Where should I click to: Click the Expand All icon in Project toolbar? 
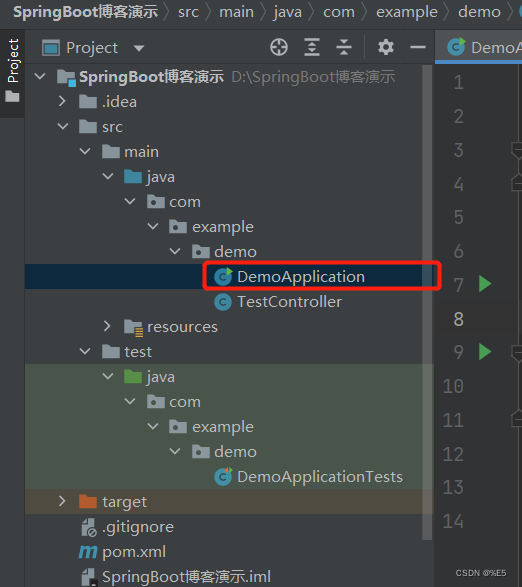tap(312, 48)
